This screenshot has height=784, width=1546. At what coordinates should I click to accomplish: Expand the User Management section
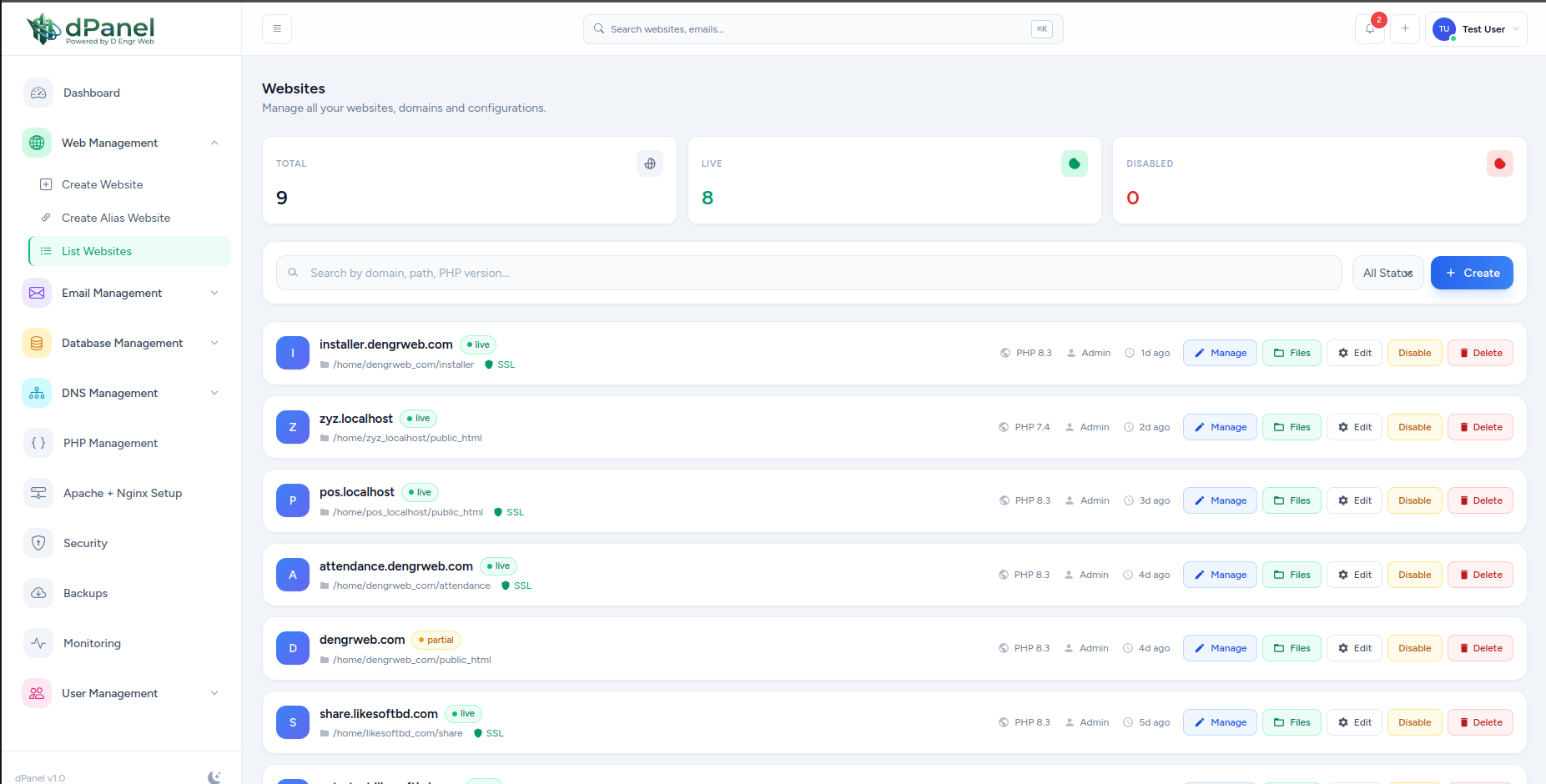click(x=214, y=693)
